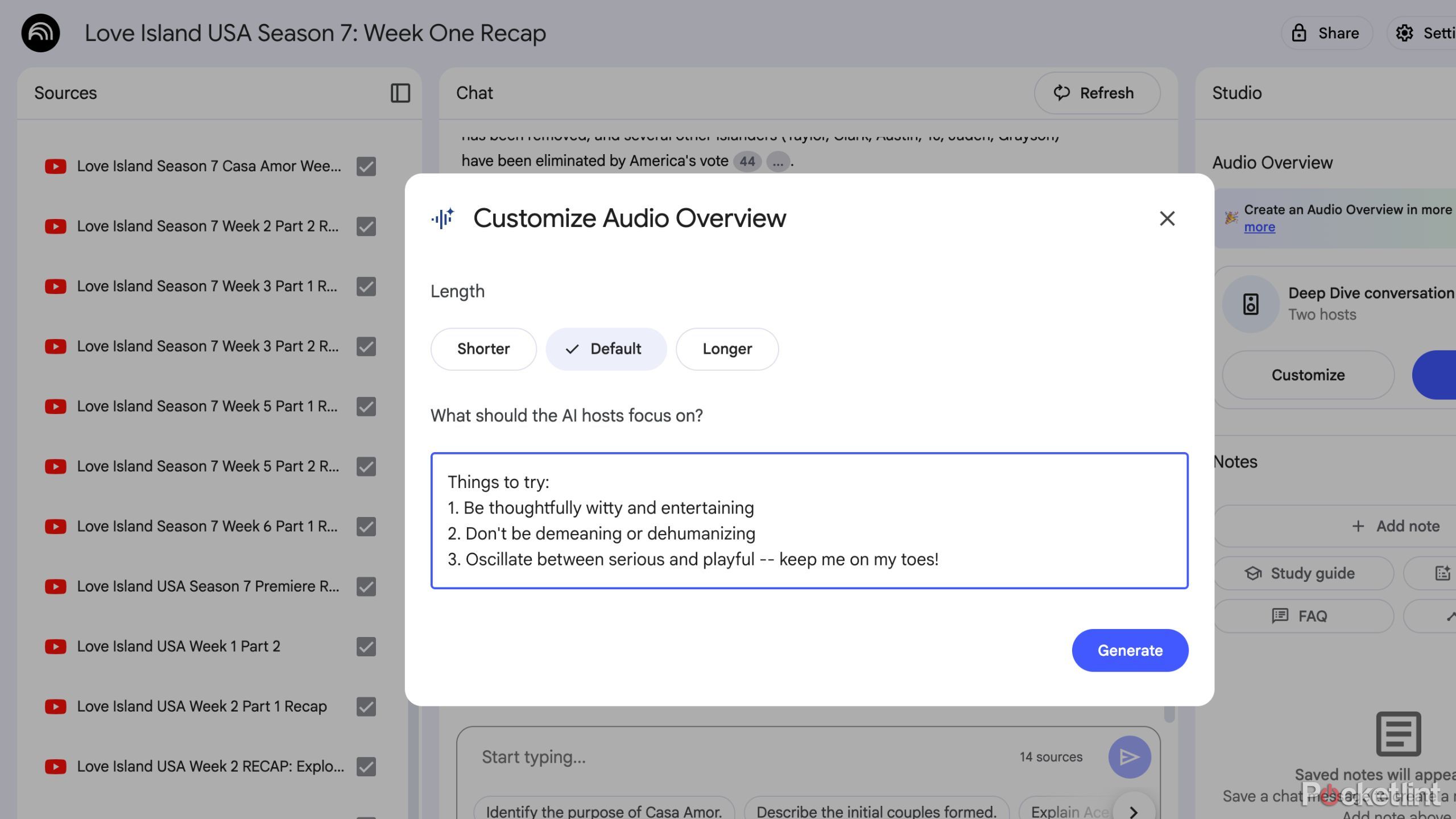Select the Longer length option
This screenshot has width=1456, height=819.
coord(727,349)
